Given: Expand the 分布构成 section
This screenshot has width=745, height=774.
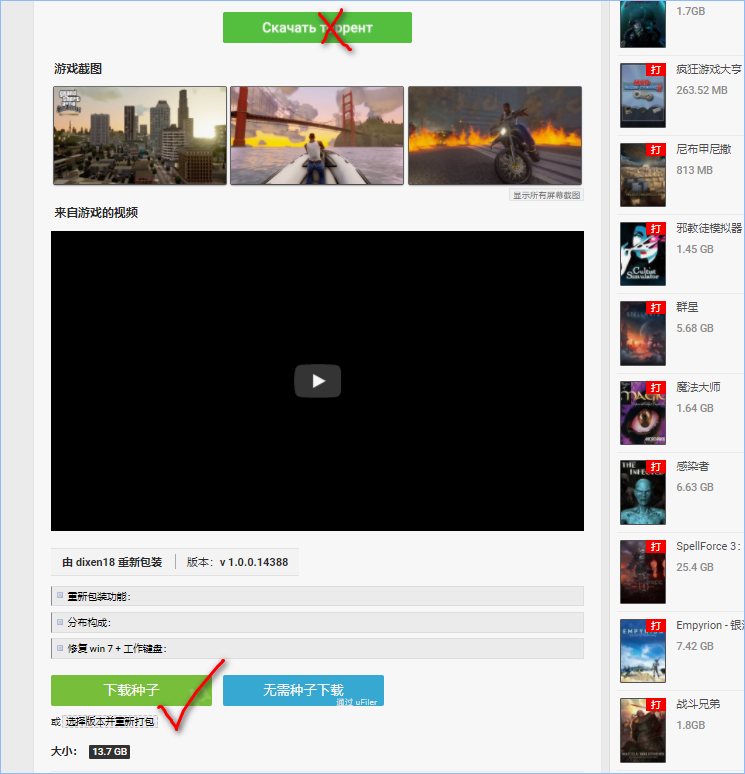Looking at the screenshot, I should coord(88,622).
